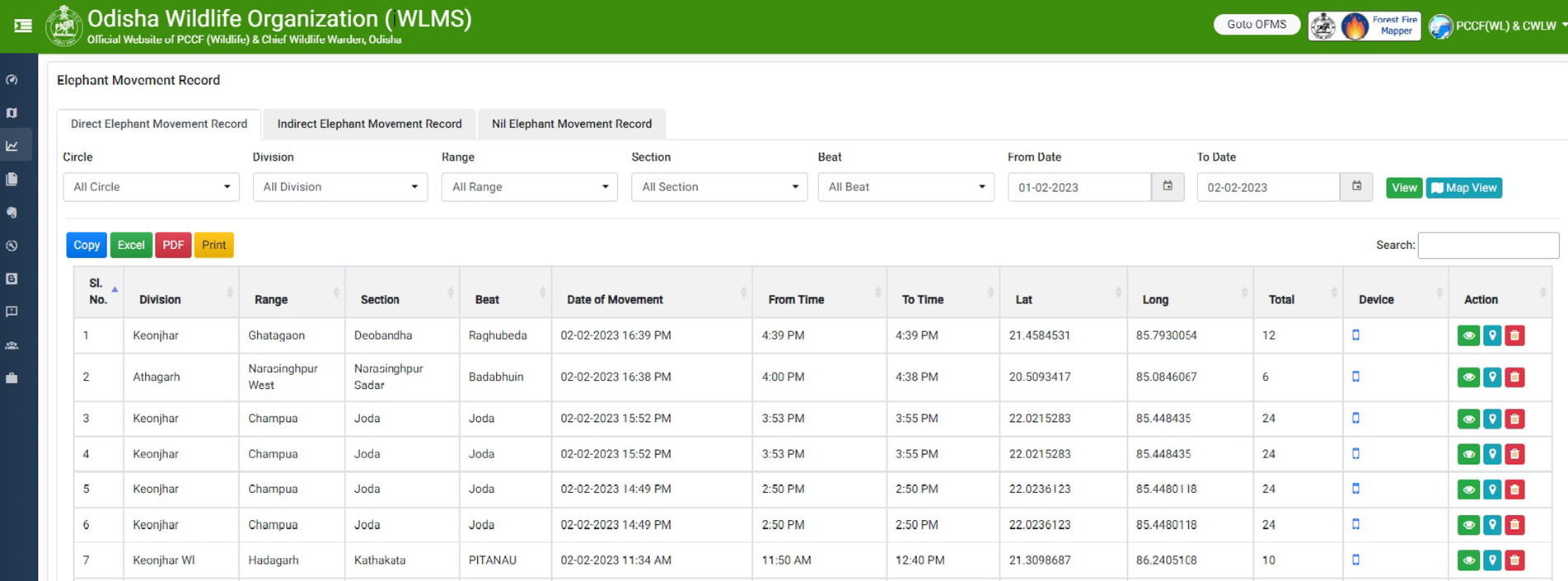Delete the PITANAU beat record
Viewport: 1568px width, 581px height.
[1514, 560]
